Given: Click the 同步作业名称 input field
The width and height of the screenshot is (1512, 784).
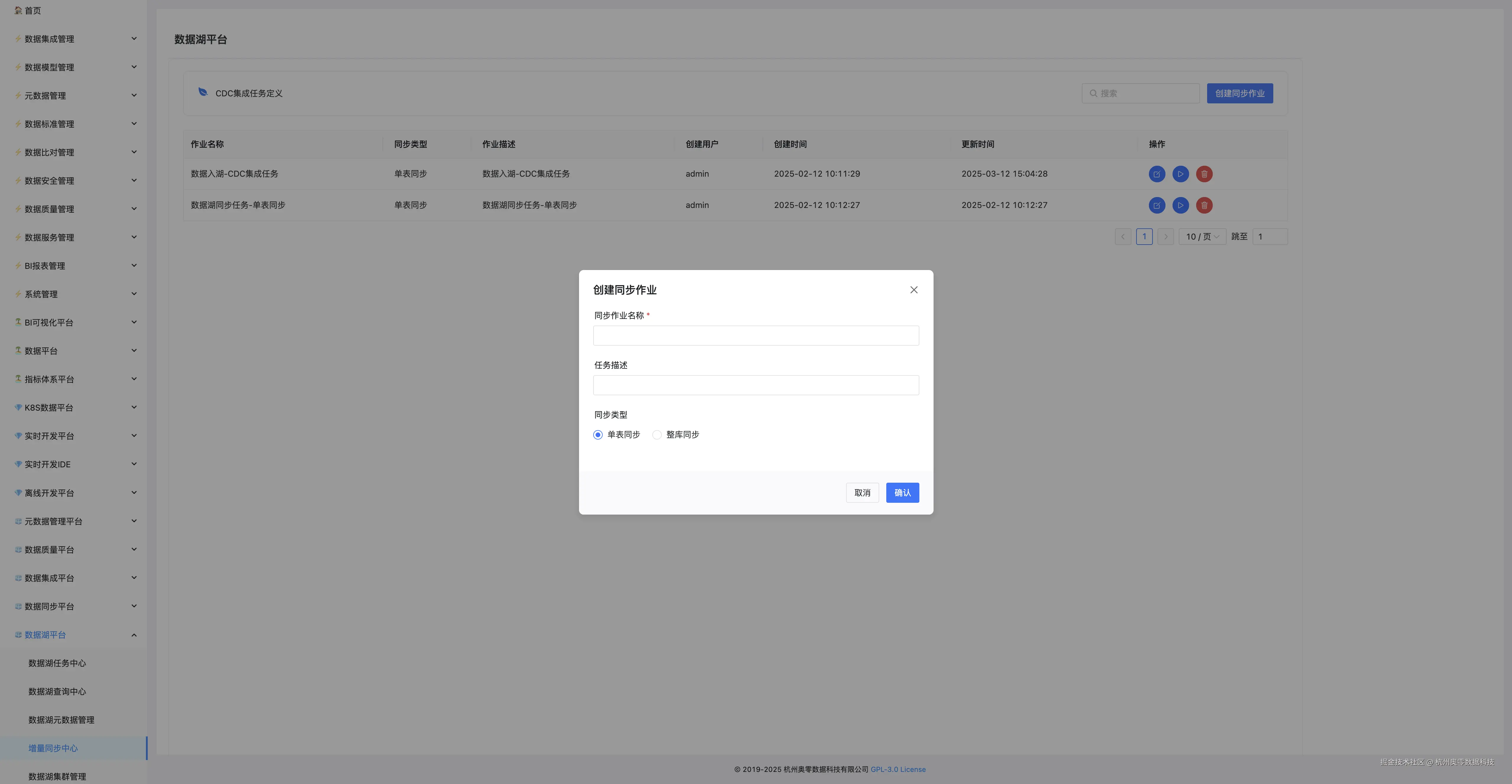Looking at the screenshot, I should coord(755,336).
